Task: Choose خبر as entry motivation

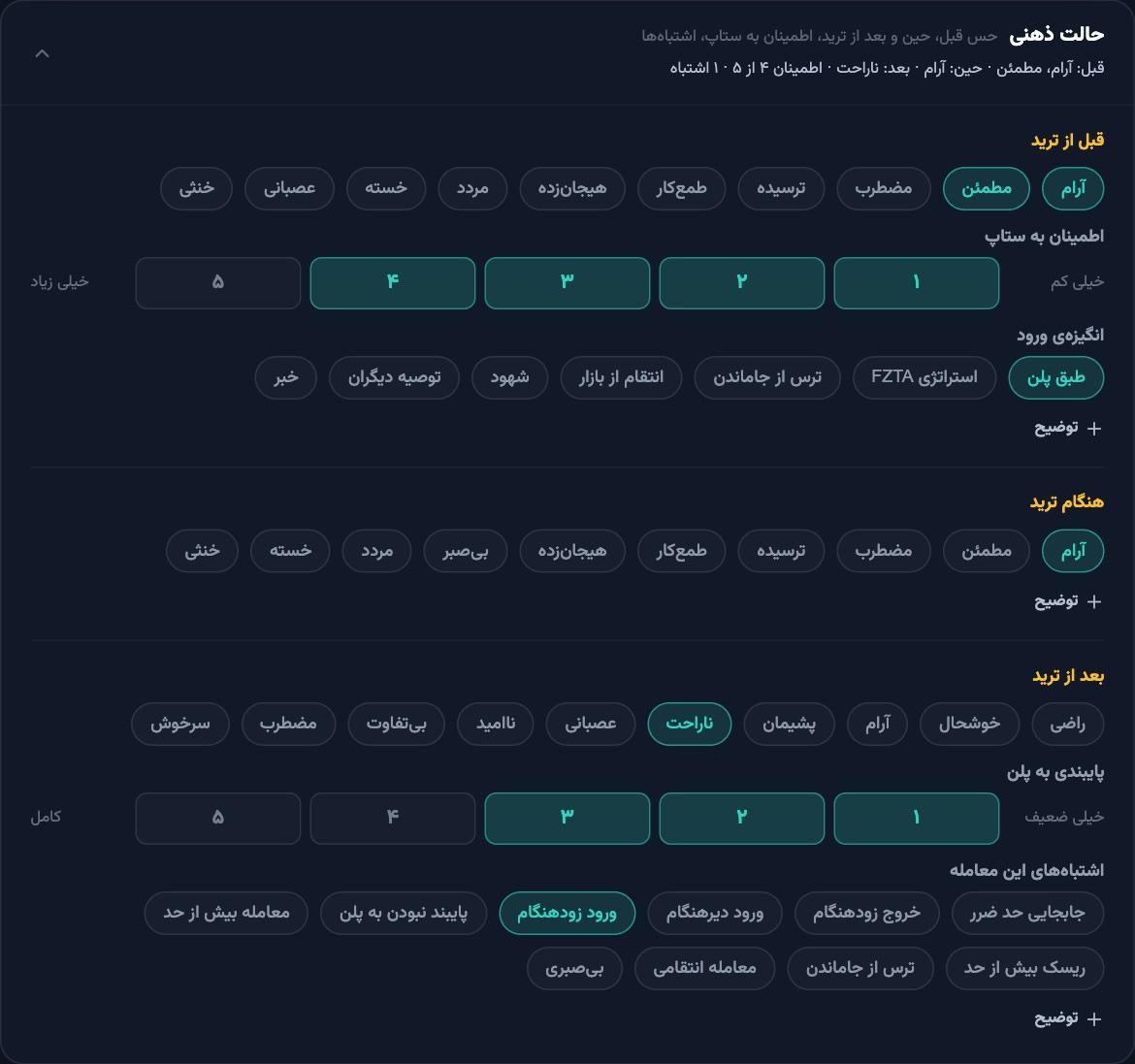Action: tap(286, 377)
